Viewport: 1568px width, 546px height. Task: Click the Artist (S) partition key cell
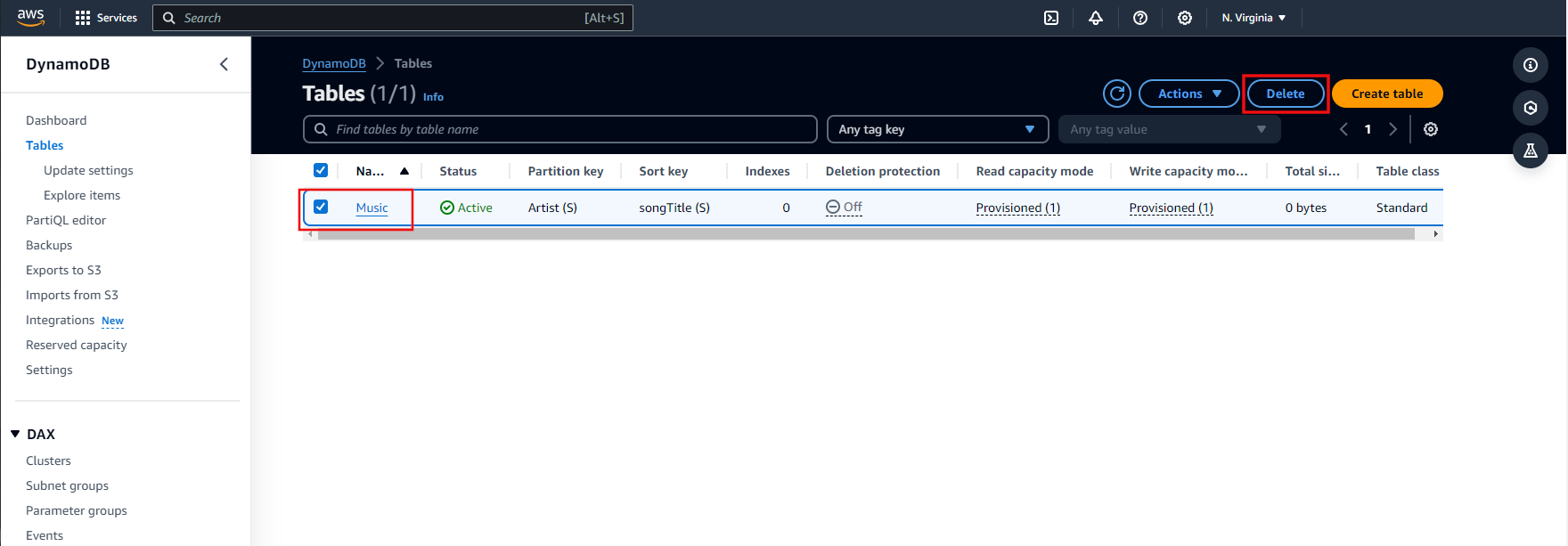pyautogui.click(x=552, y=208)
